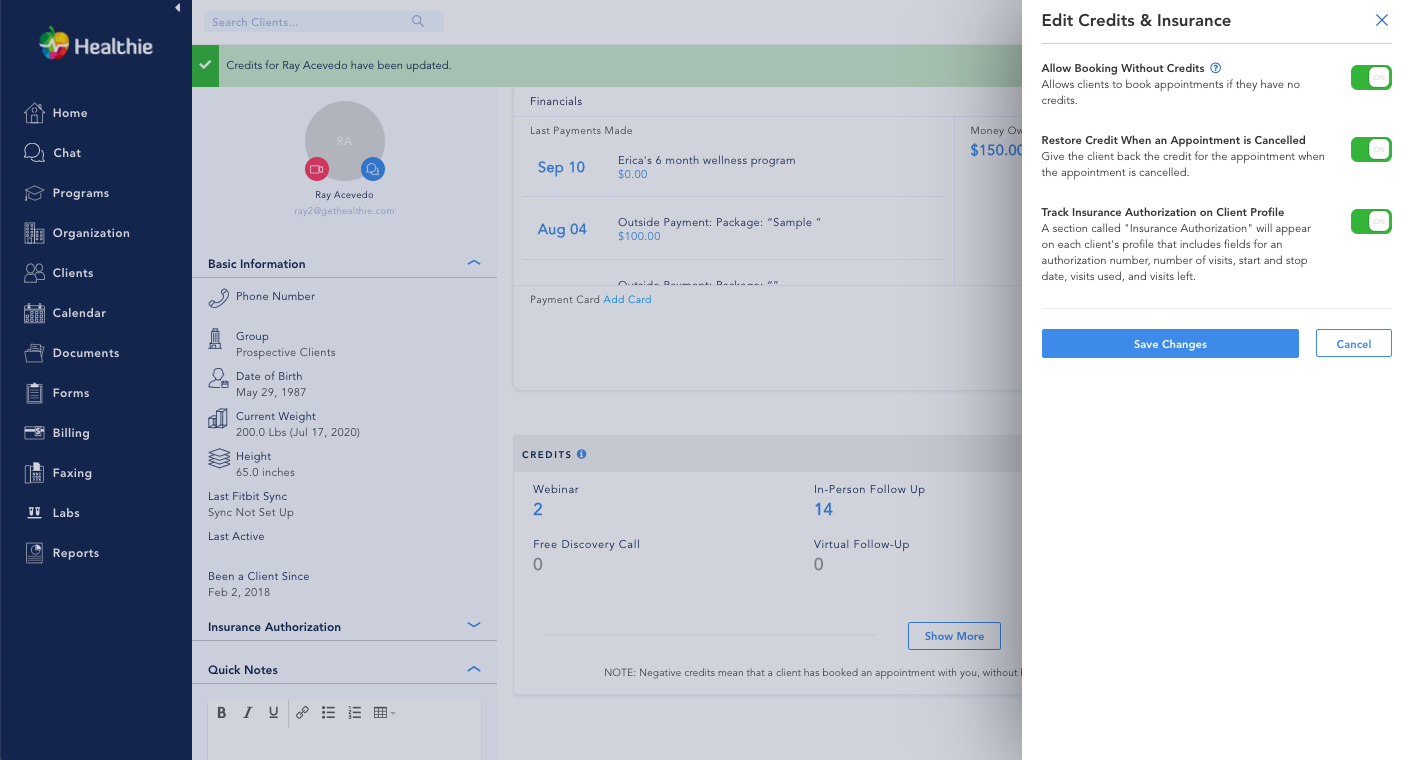1409x760 pixels.
Task: Insert a link in Quick Notes
Action: [302, 713]
